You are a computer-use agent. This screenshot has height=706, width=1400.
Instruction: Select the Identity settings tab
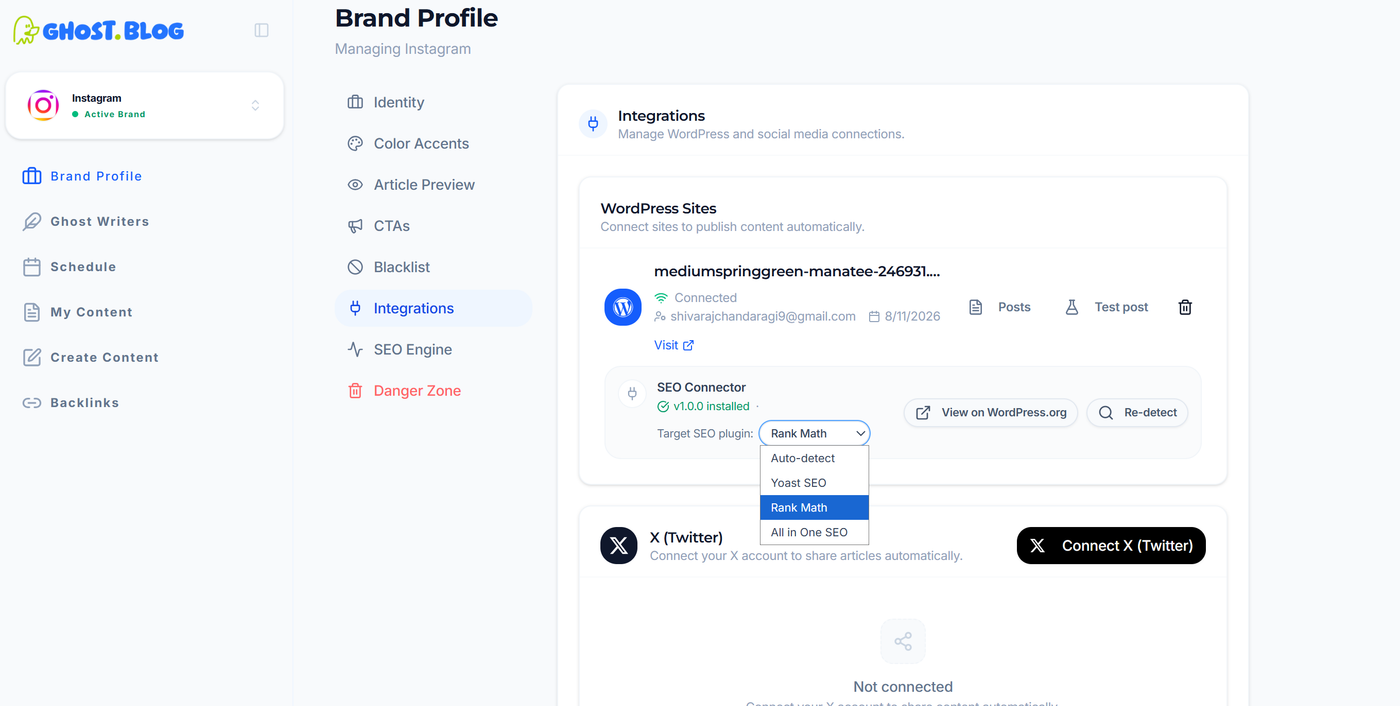[433, 102]
